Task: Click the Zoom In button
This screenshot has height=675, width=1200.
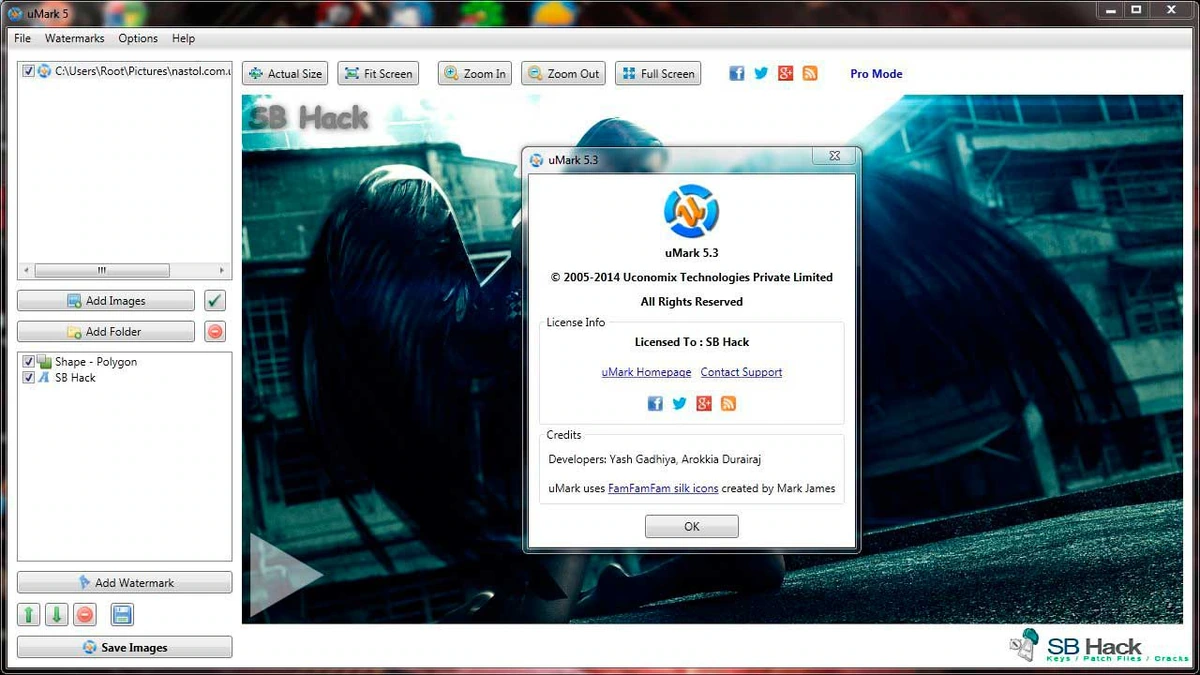Action: [x=475, y=73]
